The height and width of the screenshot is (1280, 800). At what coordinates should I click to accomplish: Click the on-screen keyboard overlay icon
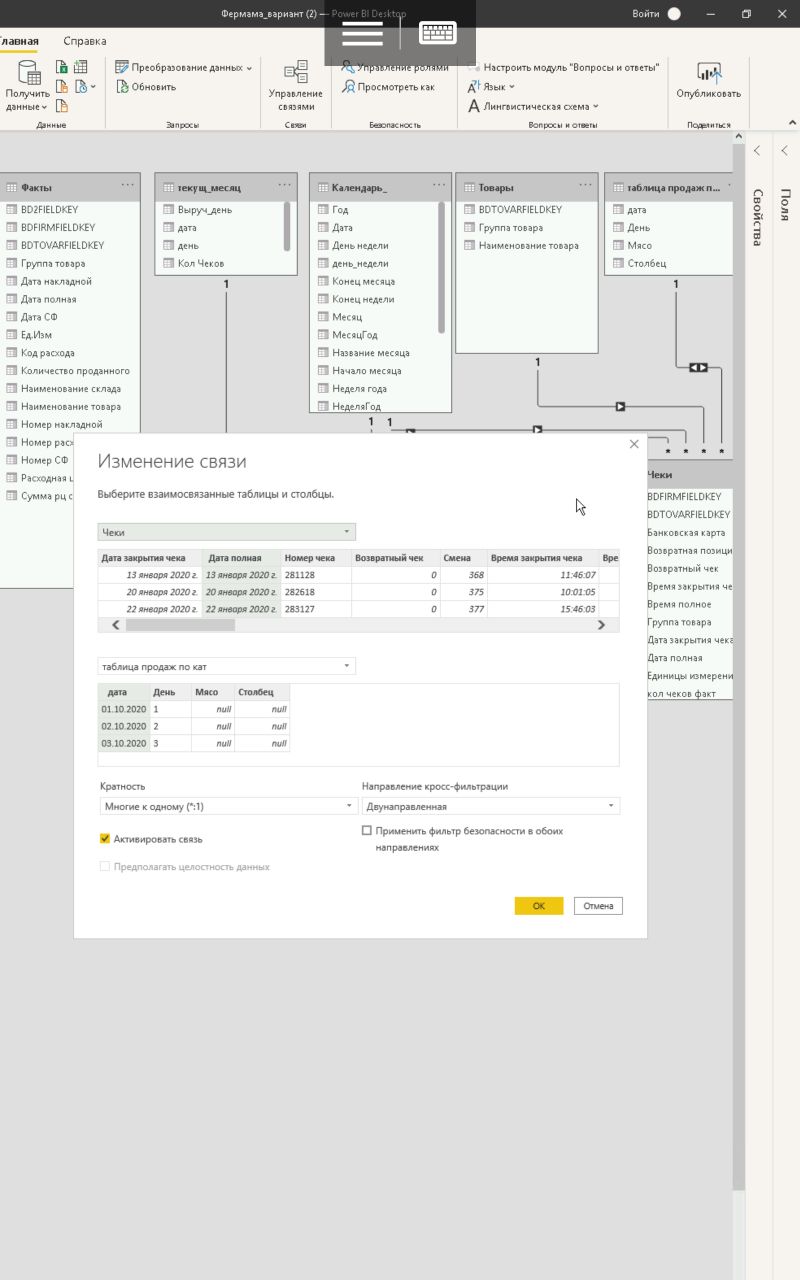coord(438,33)
